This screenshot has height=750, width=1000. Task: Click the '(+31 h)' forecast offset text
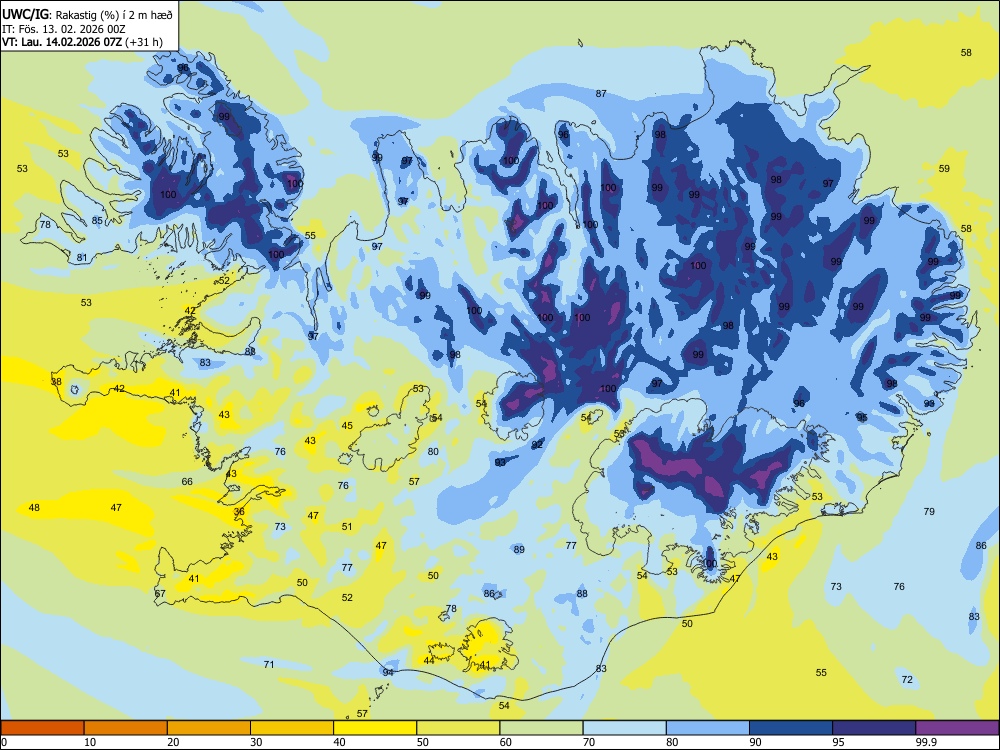[x=143, y=42]
